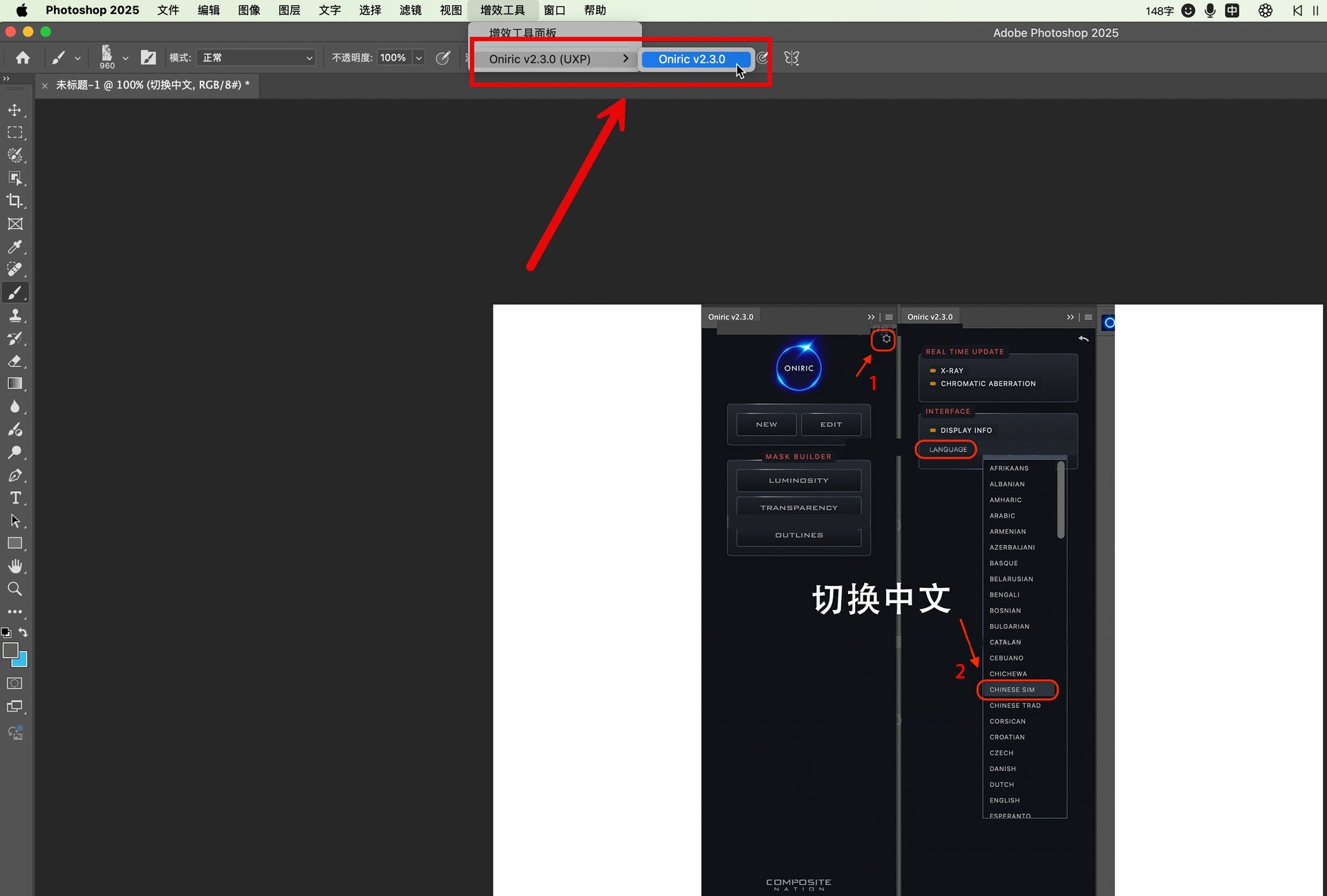The width and height of the screenshot is (1327, 896).
Task: Open the 滤镜 menu
Action: point(411,10)
